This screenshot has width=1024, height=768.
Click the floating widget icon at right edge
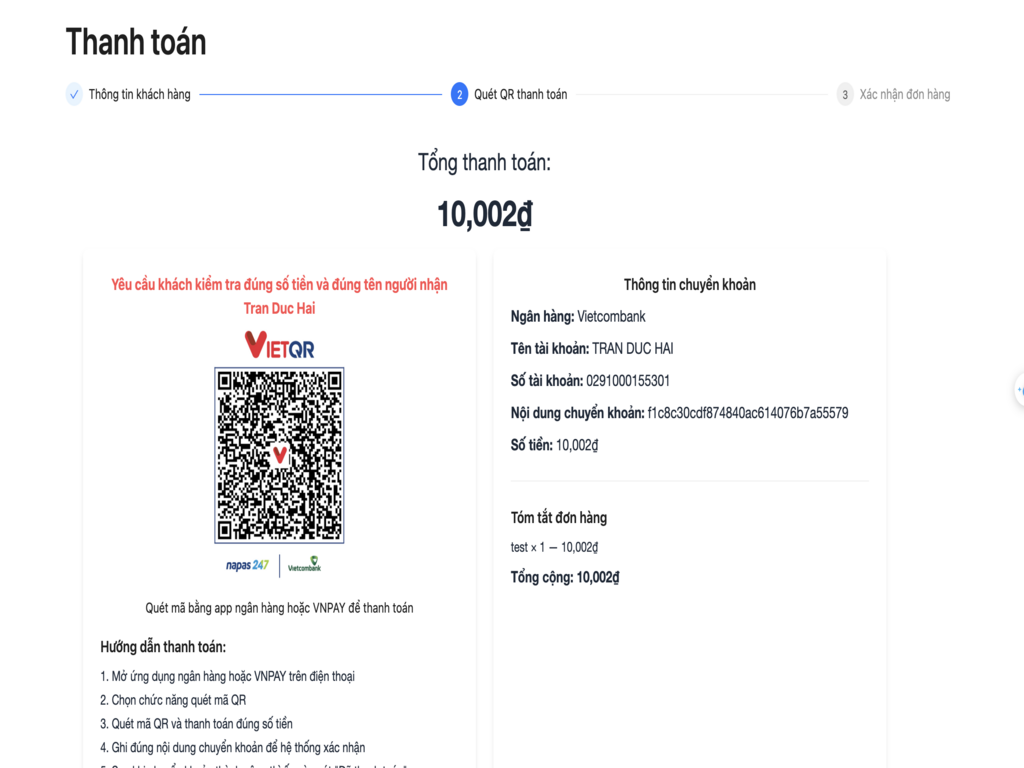tap(1019, 390)
